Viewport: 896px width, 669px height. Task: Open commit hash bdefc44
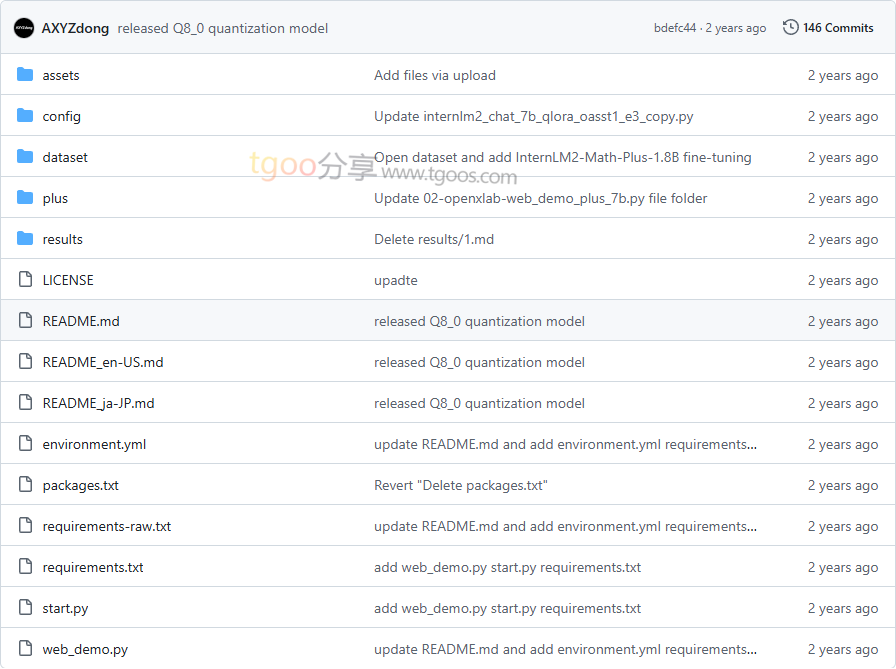click(674, 28)
